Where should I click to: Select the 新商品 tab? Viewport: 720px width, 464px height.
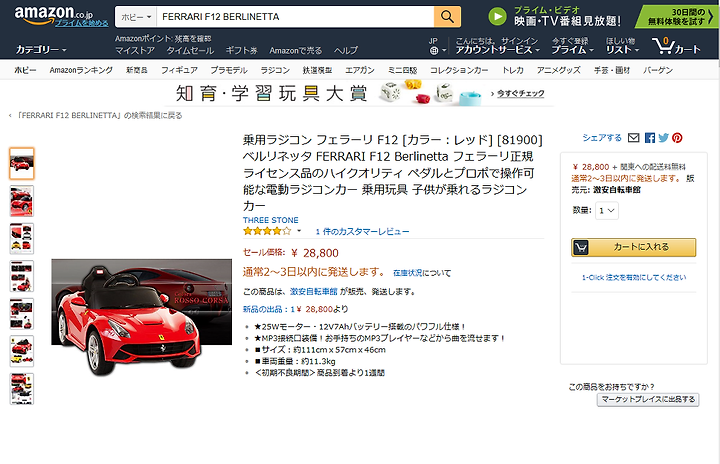pyautogui.click(x=137, y=70)
